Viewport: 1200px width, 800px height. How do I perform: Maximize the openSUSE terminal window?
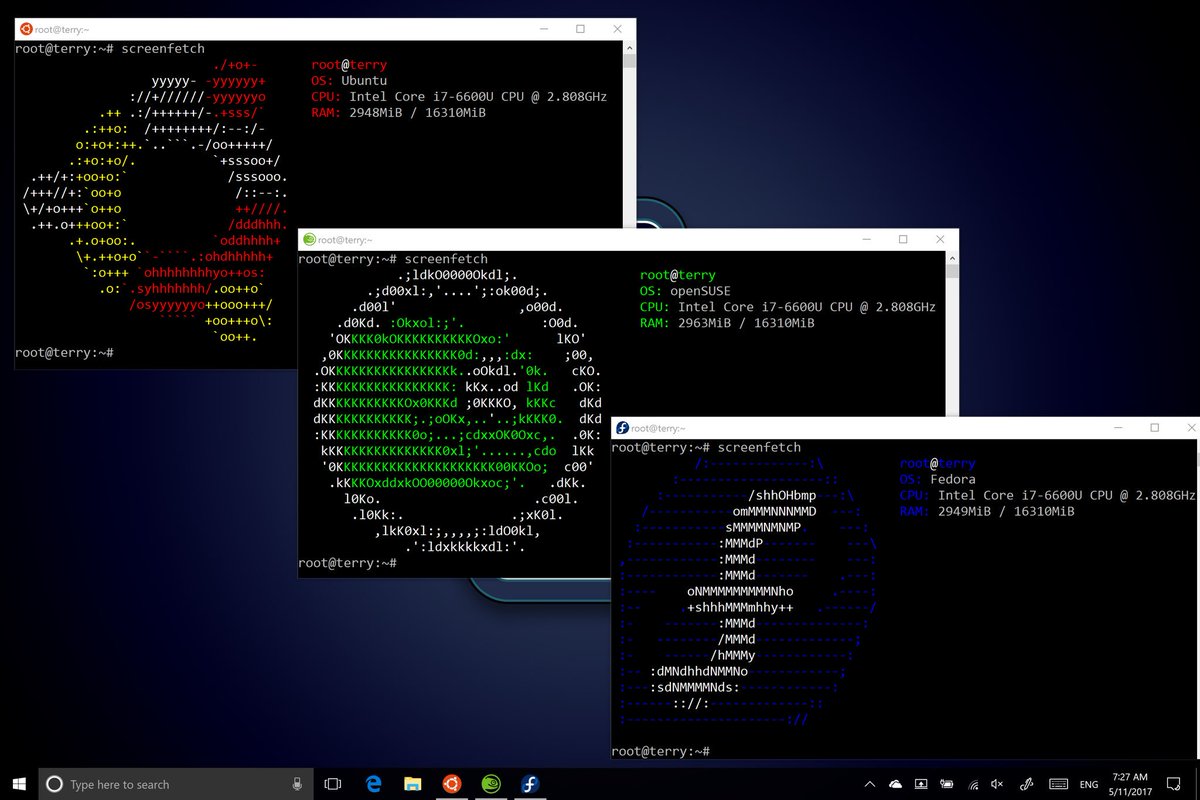click(x=903, y=240)
